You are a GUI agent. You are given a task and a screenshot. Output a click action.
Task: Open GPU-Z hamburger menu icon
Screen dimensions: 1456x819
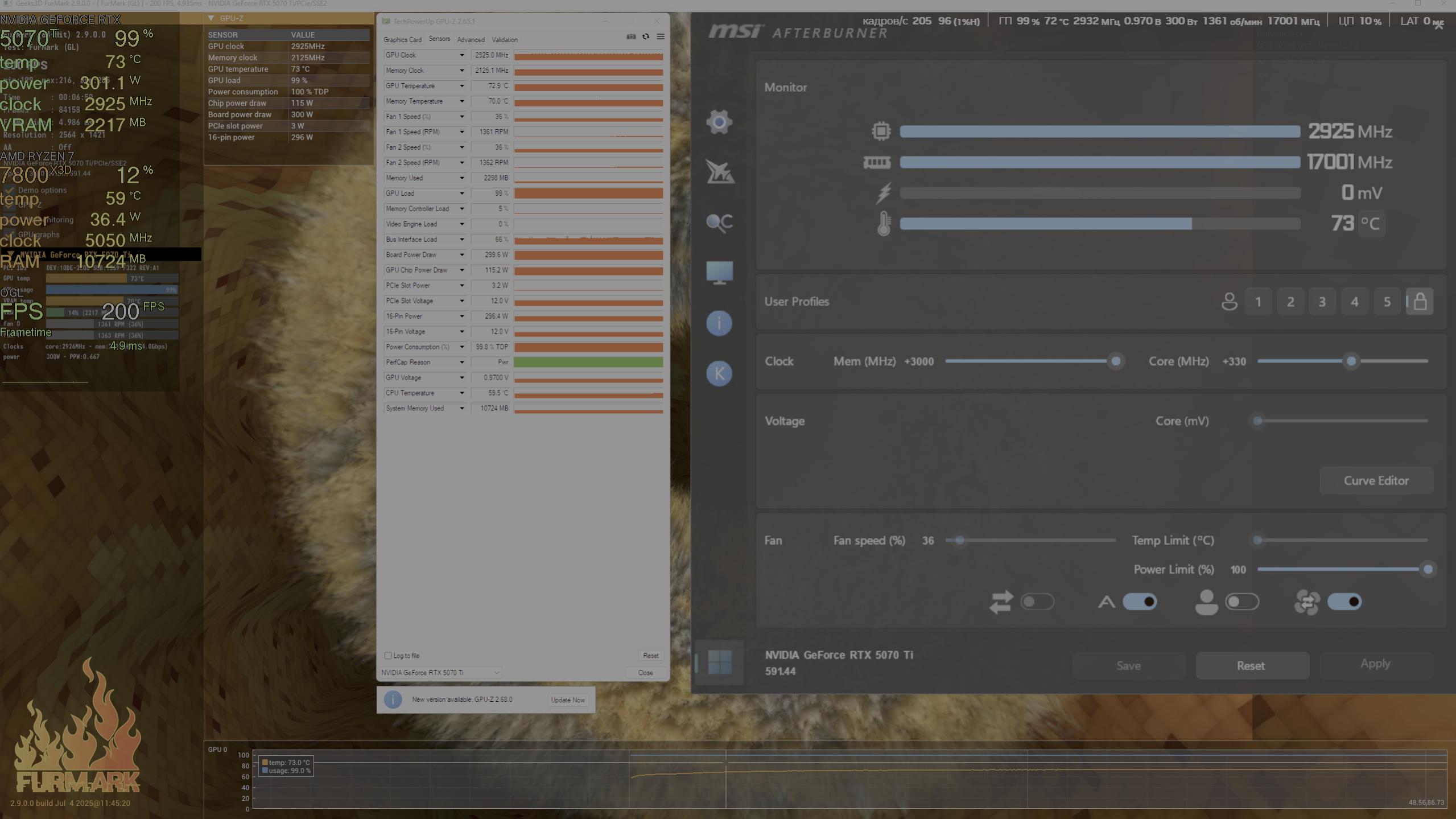[x=661, y=36]
